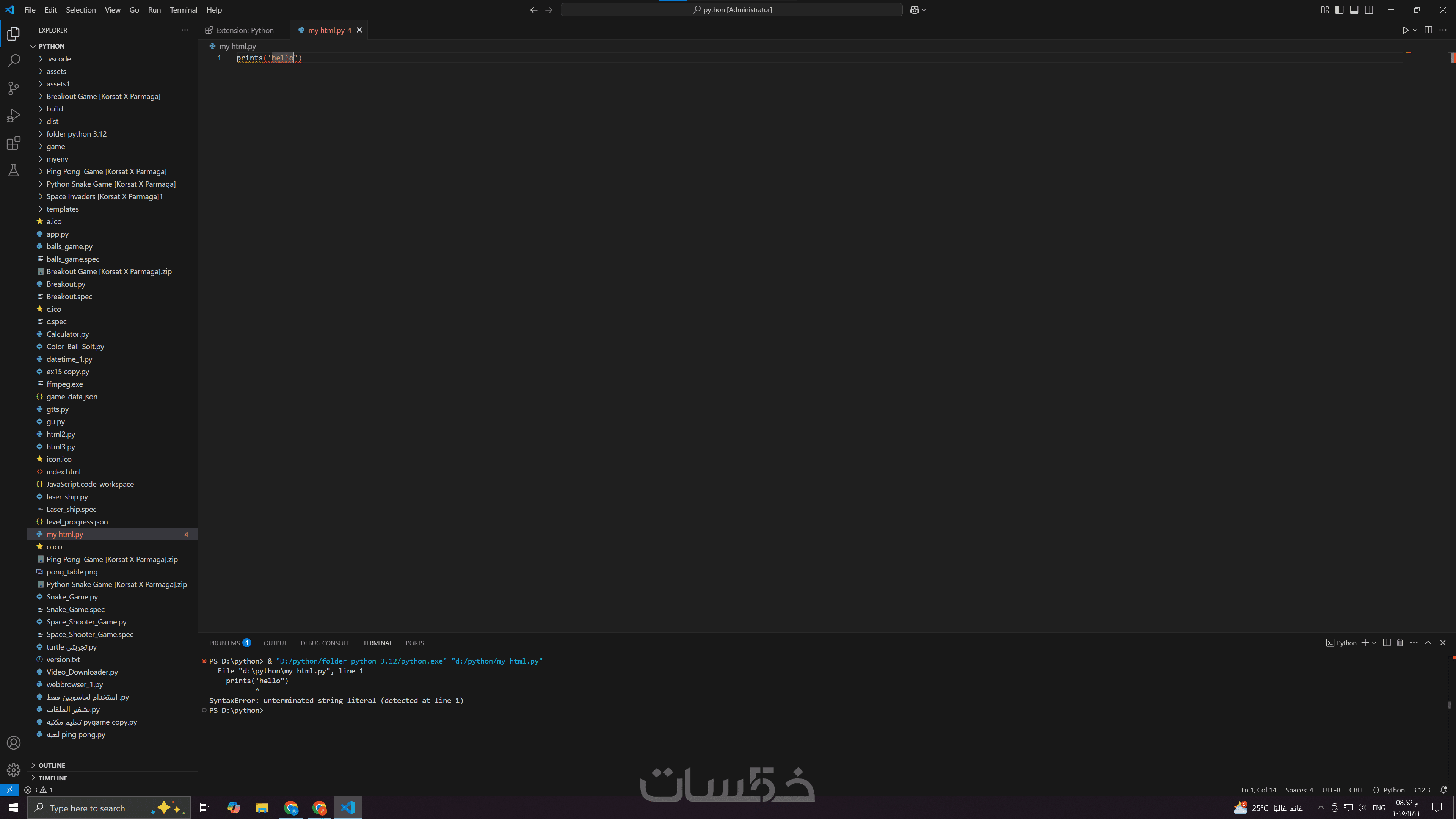
Task: Open new terminal launch profile dropdown
Action: point(1374,643)
